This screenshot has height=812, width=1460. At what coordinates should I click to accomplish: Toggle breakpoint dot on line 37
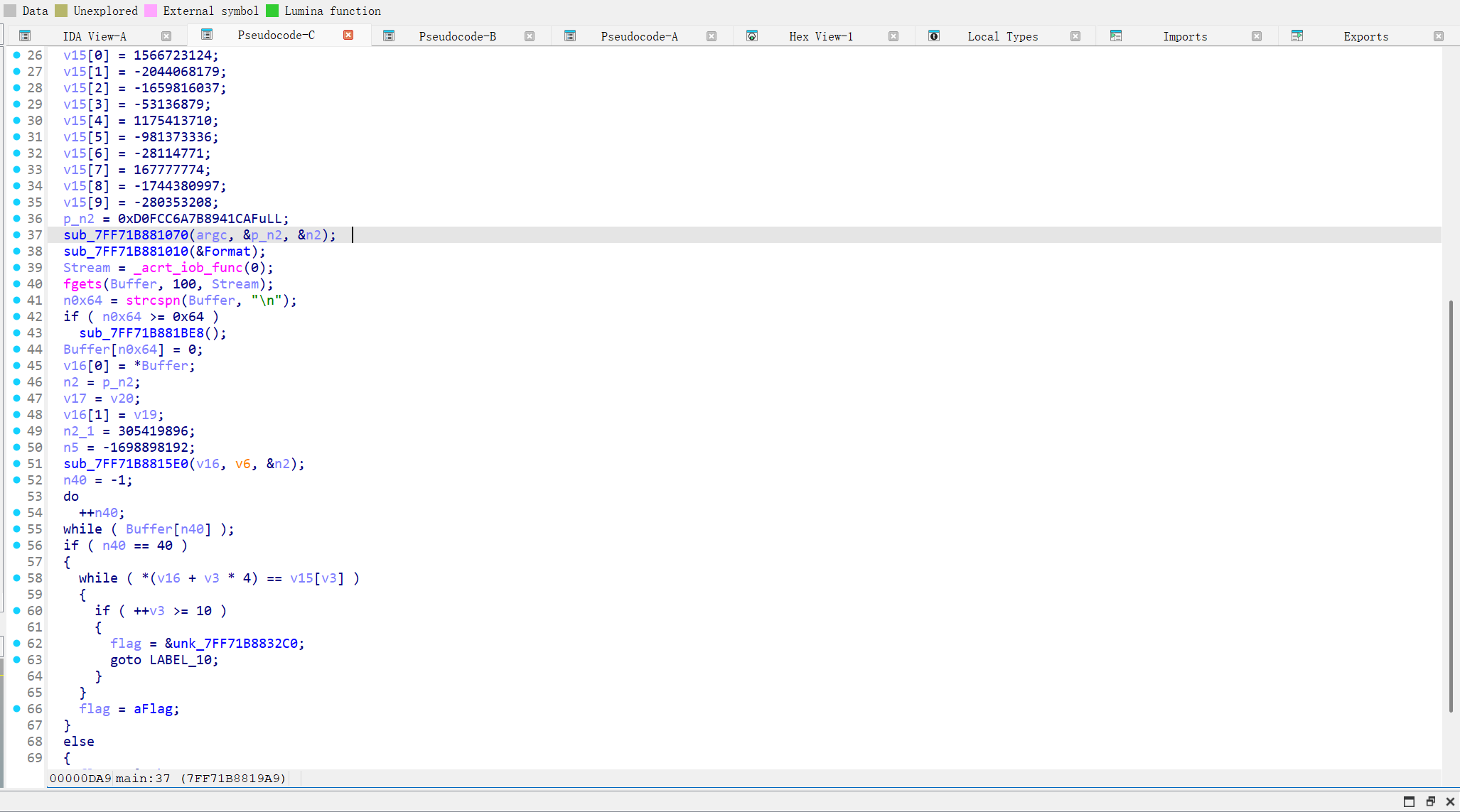point(17,234)
